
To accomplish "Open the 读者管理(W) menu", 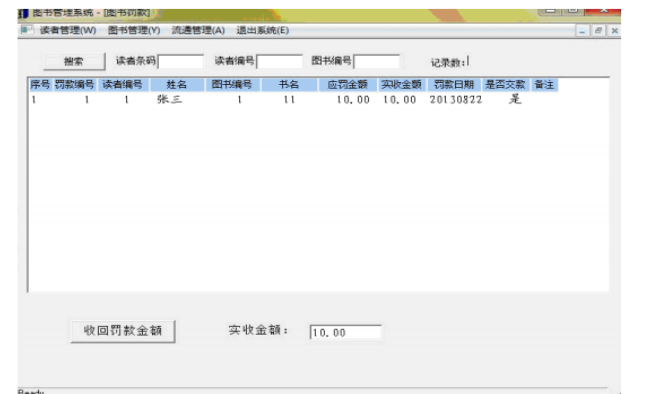I will click(68, 30).
